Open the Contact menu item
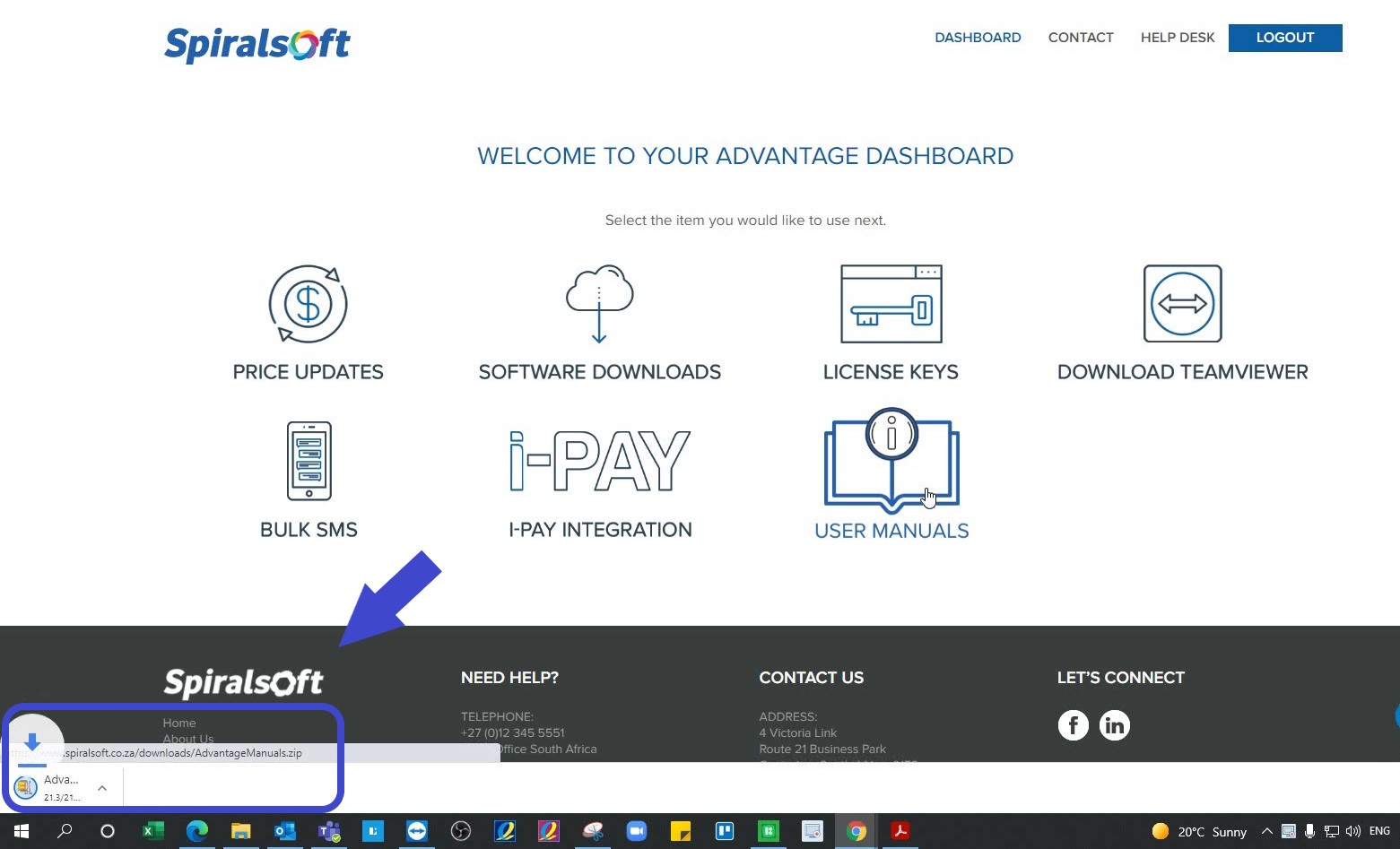Screen dimensions: 1400x849 [x=1081, y=38]
